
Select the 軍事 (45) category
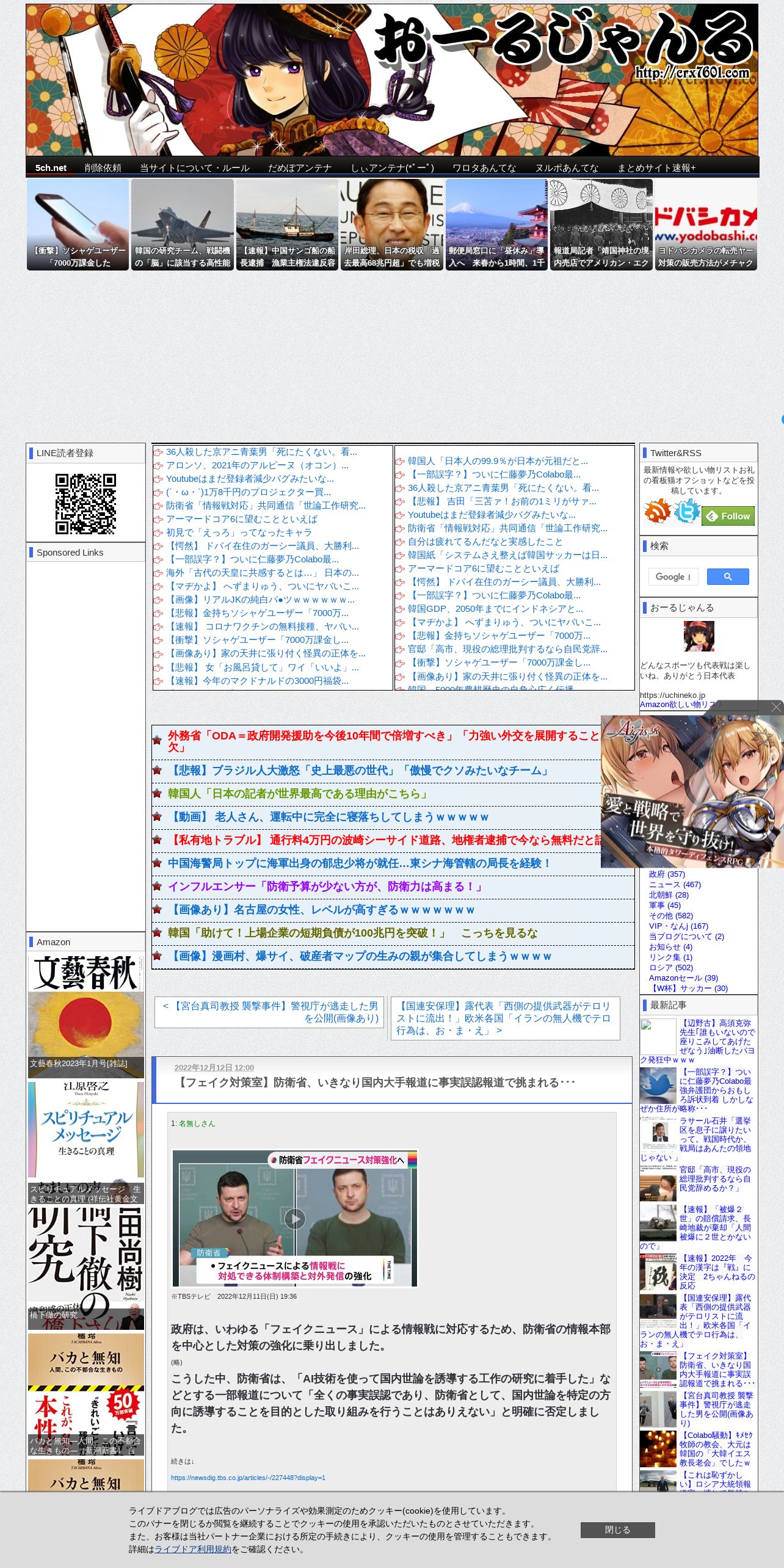664,906
